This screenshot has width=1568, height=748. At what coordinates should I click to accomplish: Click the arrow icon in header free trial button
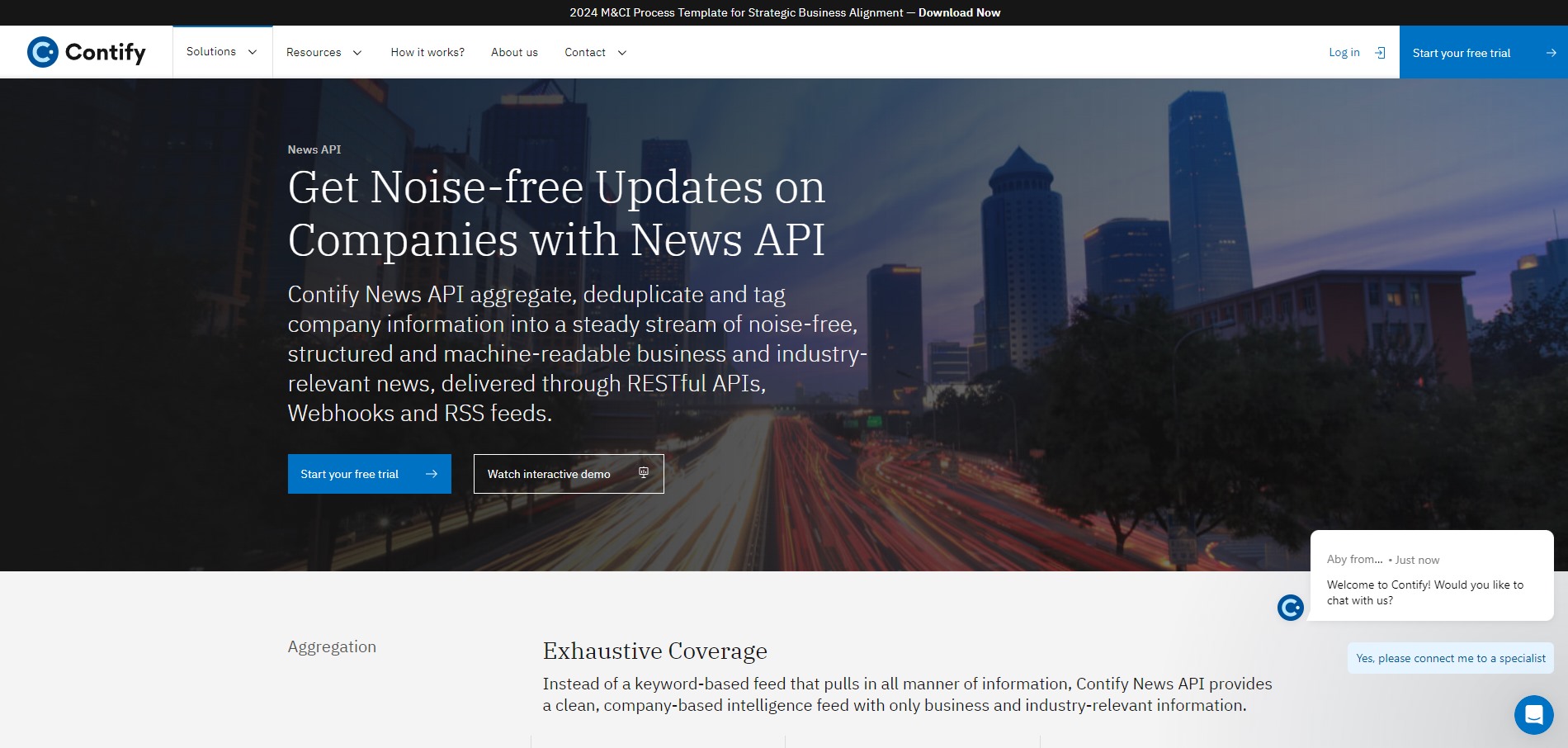click(x=1551, y=53)
